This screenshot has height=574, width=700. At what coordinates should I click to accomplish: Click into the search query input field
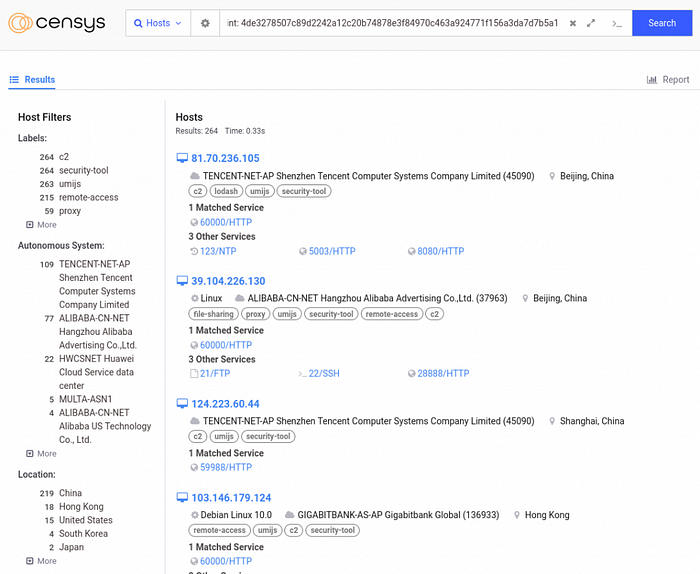392,23
